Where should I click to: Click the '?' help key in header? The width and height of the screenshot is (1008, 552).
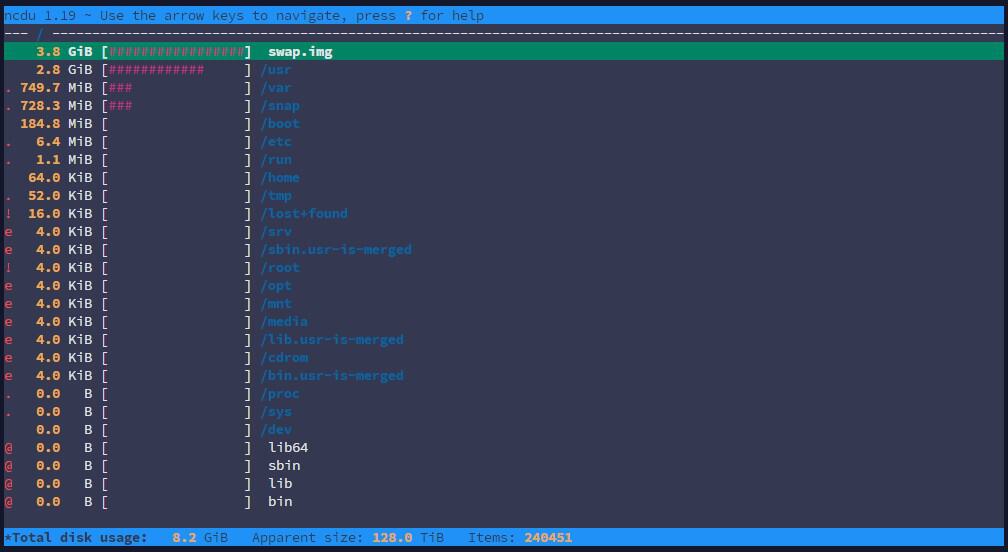408,16
